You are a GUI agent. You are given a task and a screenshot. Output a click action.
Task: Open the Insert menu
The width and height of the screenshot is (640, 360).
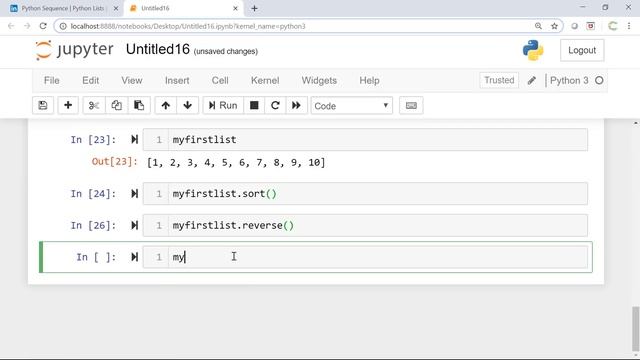coord(177,80)
